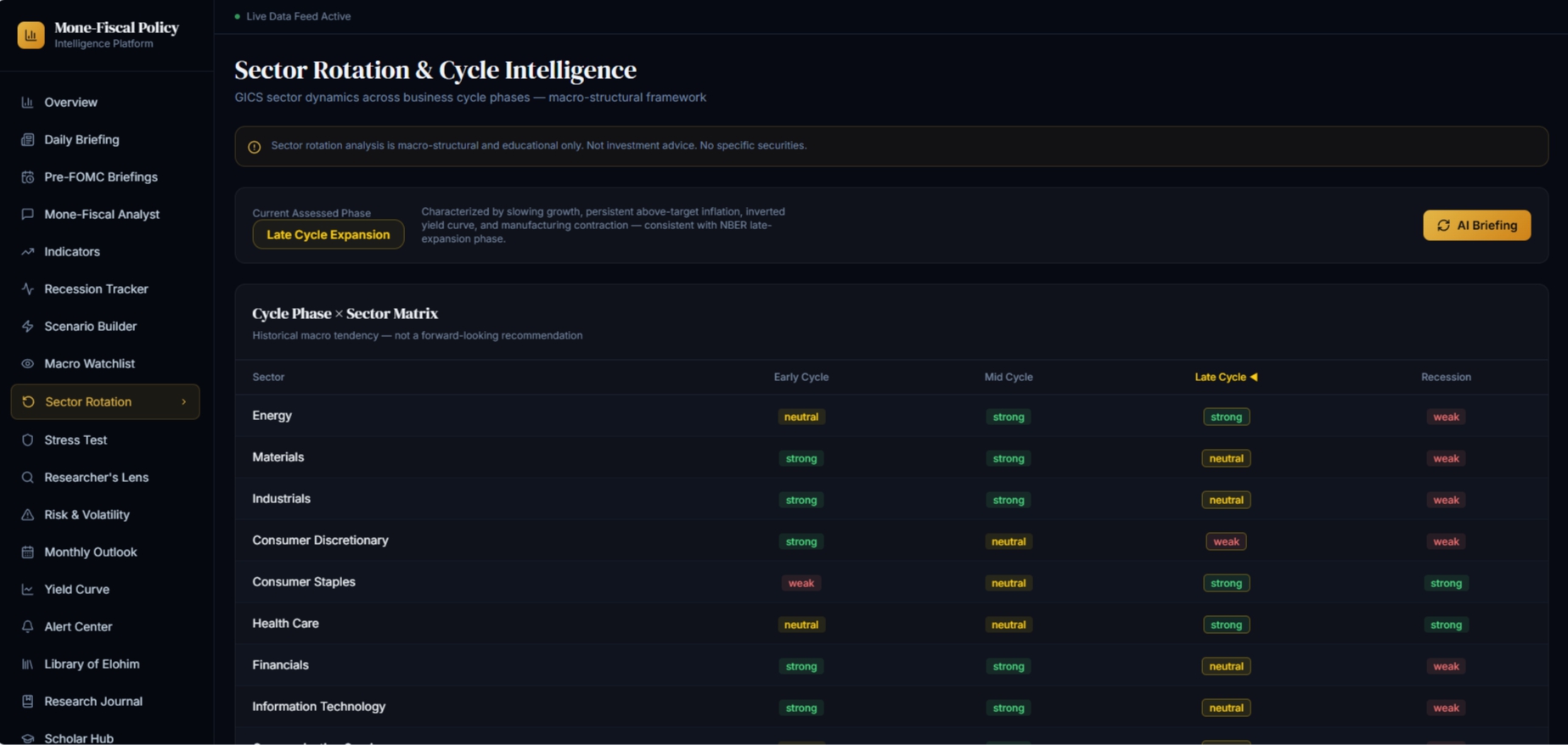Click the Late Cycle Expansion phase badge
This screenshot has height=745, width=1568.
(x=328, y=234)
